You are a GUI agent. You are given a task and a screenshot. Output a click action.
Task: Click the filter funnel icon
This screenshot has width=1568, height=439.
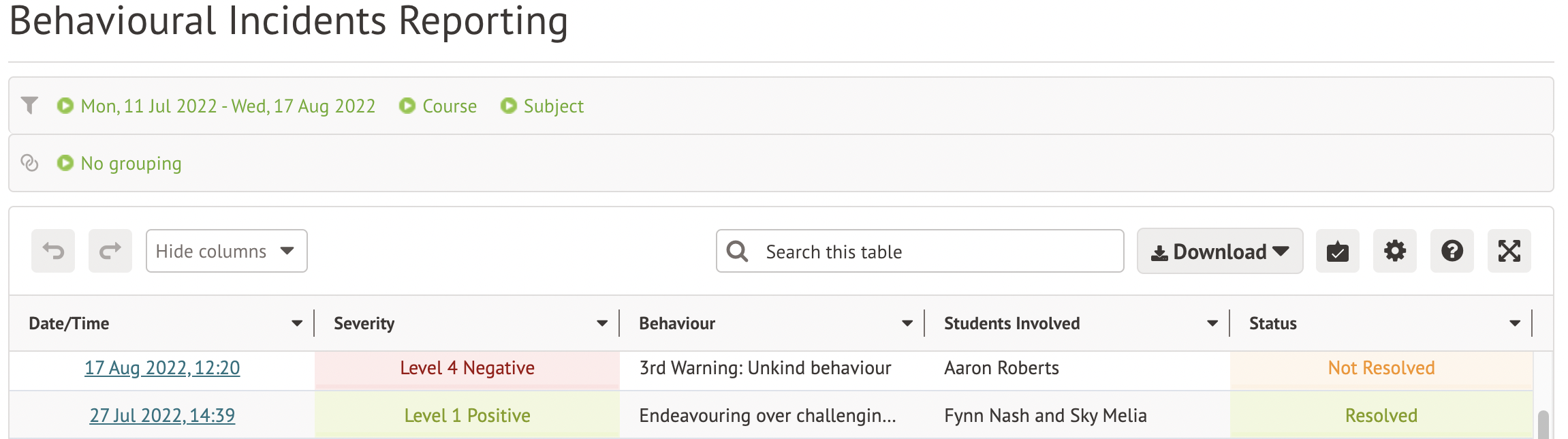(29, 106)
